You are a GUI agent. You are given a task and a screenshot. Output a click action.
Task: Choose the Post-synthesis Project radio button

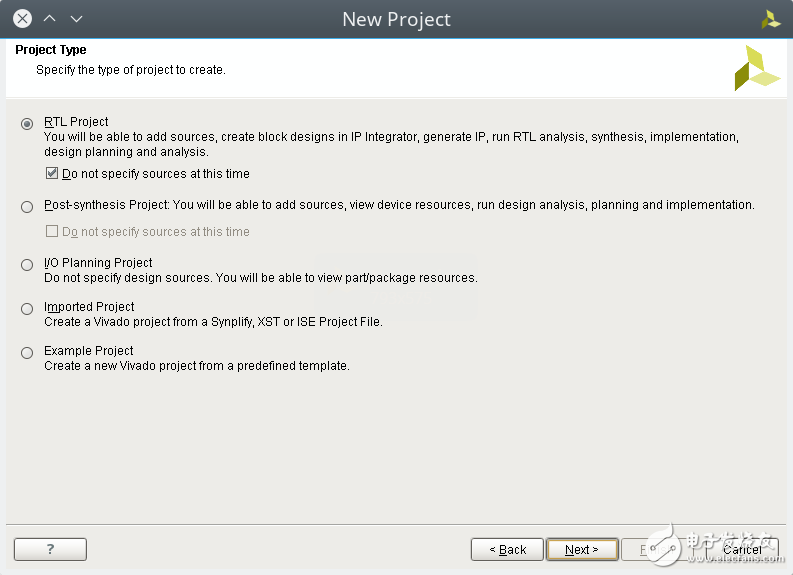pos(27,206)
